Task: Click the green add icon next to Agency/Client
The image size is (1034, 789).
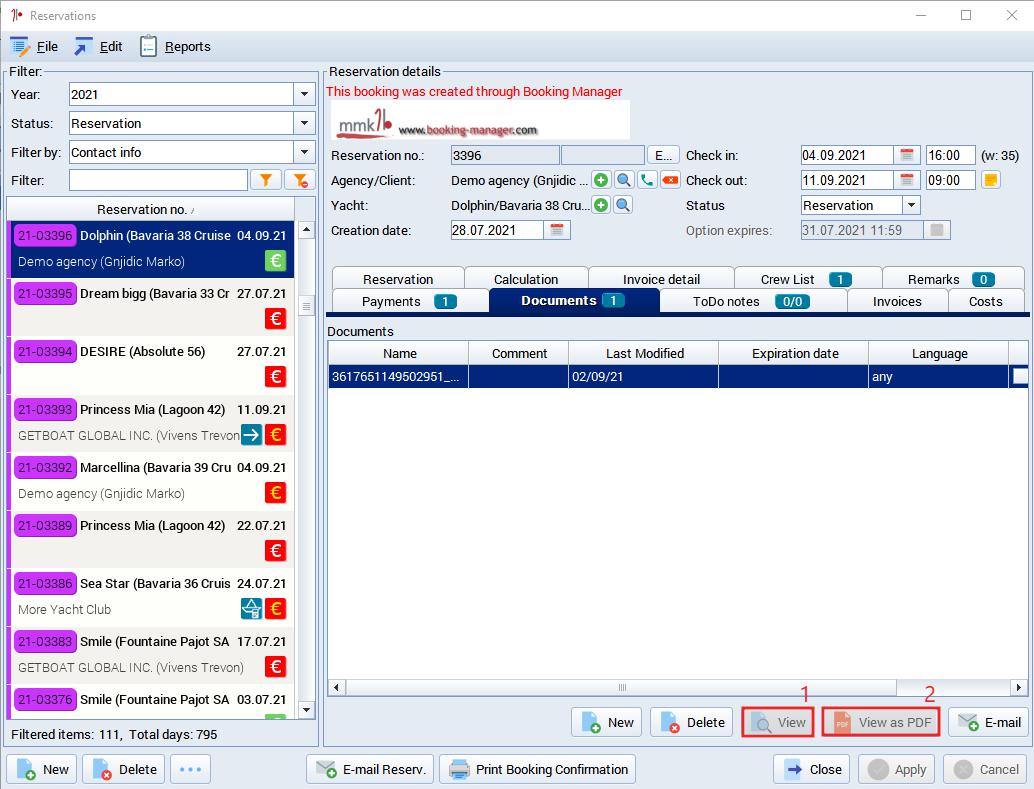Action: (601, 180)
